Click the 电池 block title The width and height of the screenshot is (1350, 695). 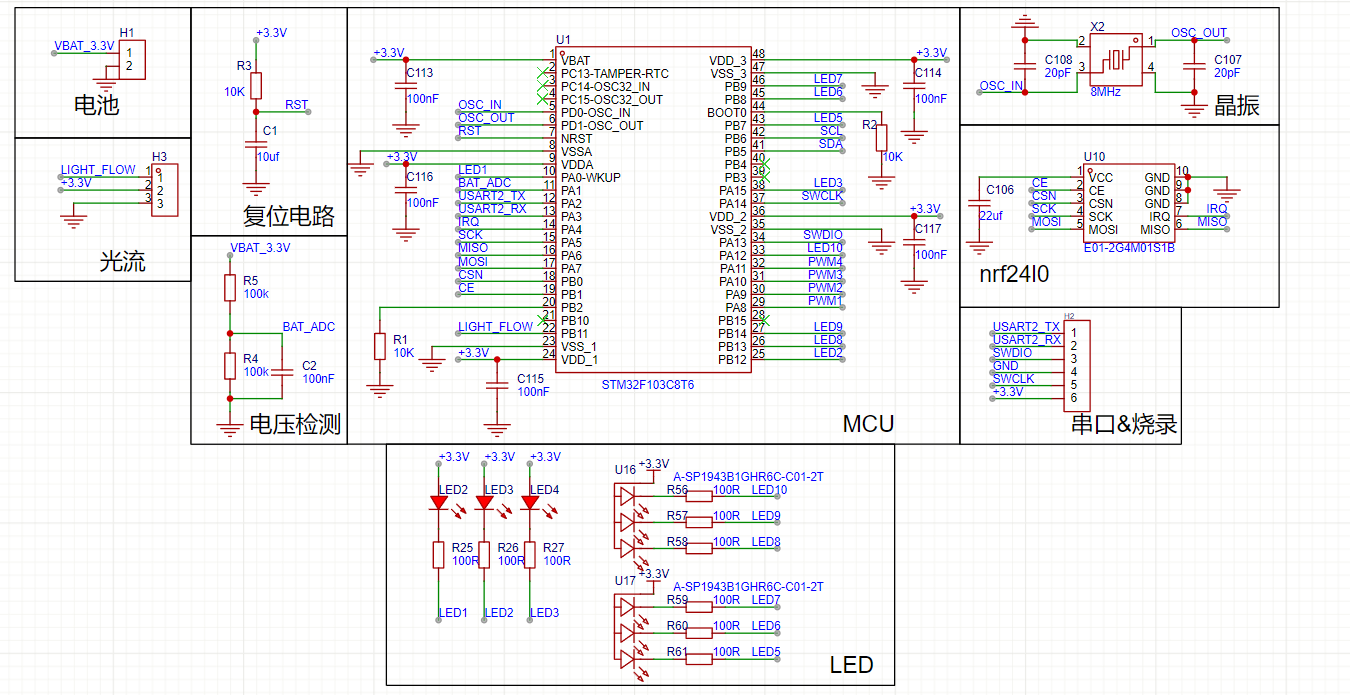coord(97,104)
